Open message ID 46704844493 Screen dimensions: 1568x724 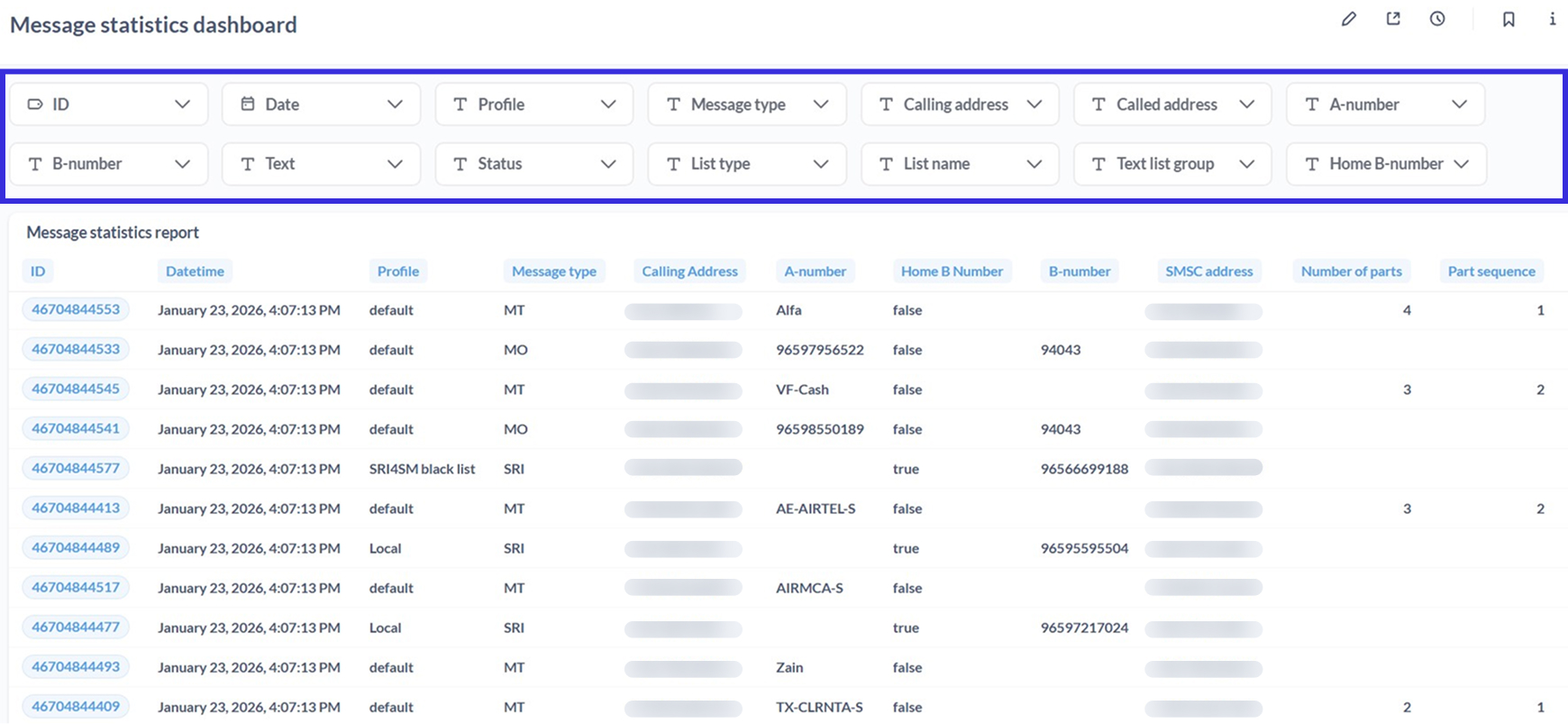[76, 666]
